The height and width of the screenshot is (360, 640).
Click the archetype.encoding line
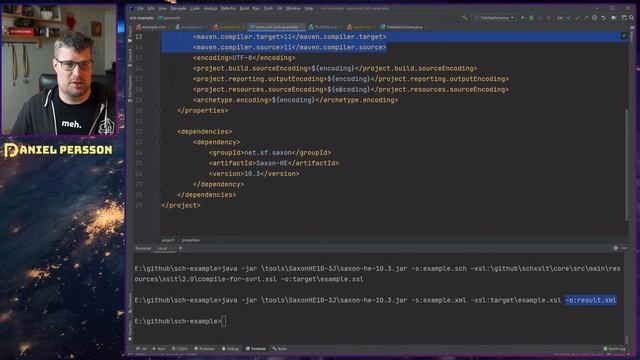(295, 100)
